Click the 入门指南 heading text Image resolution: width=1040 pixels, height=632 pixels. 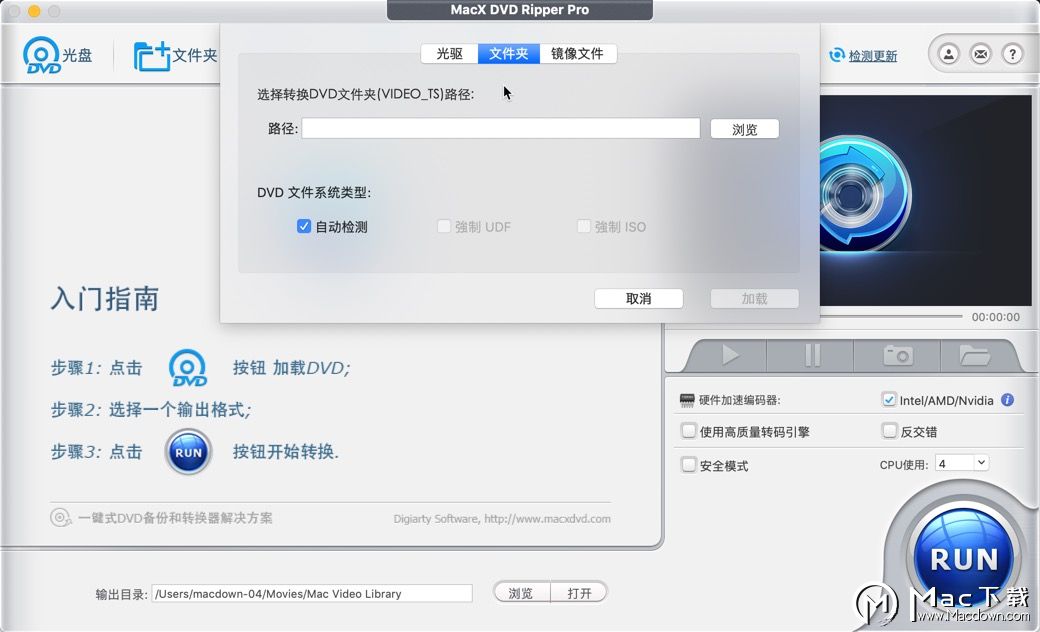point(105,298)
